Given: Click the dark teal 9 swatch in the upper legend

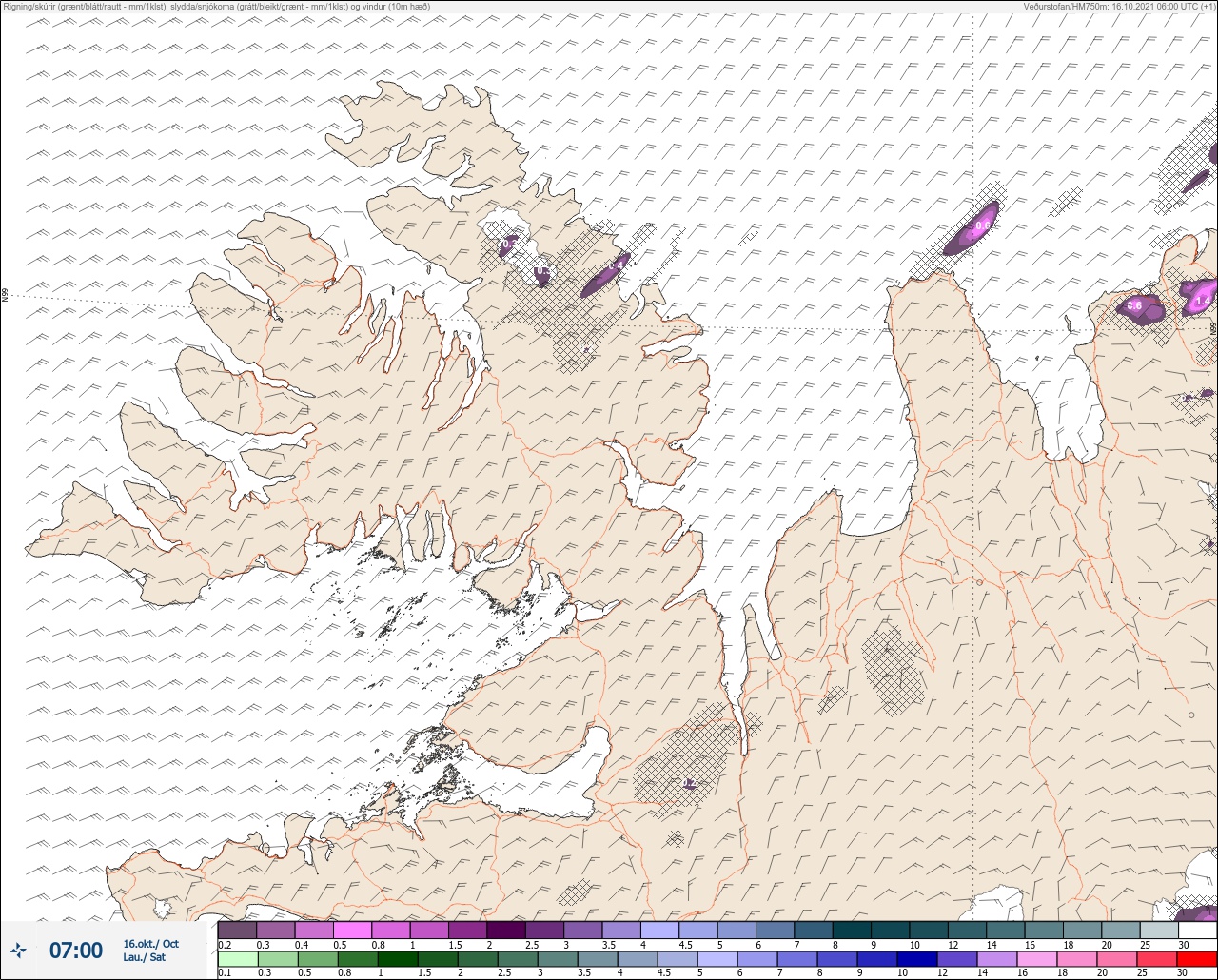Looking at the screenshot, I should tap(890, 930).
